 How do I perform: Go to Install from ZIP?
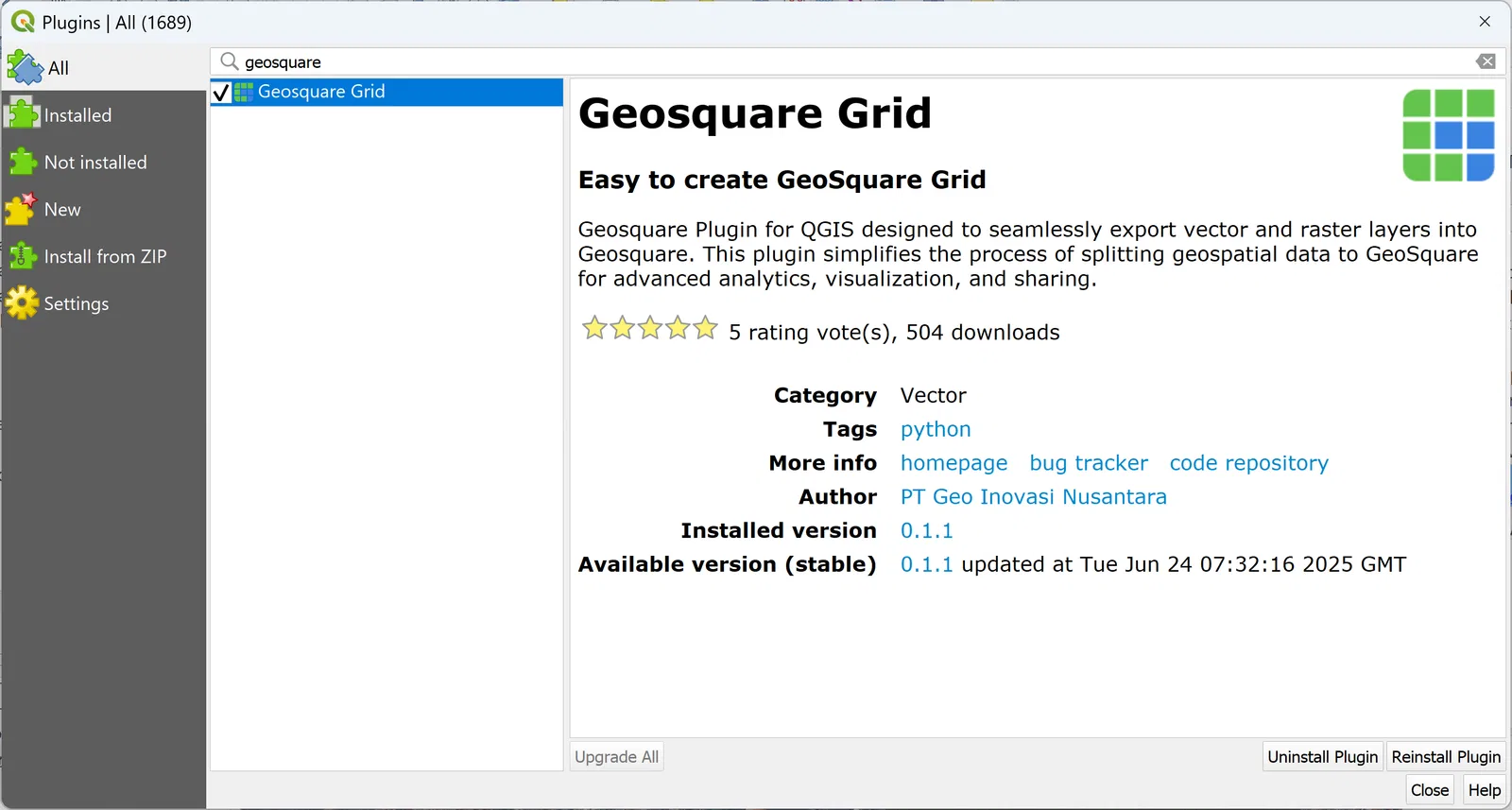point(103,257)
